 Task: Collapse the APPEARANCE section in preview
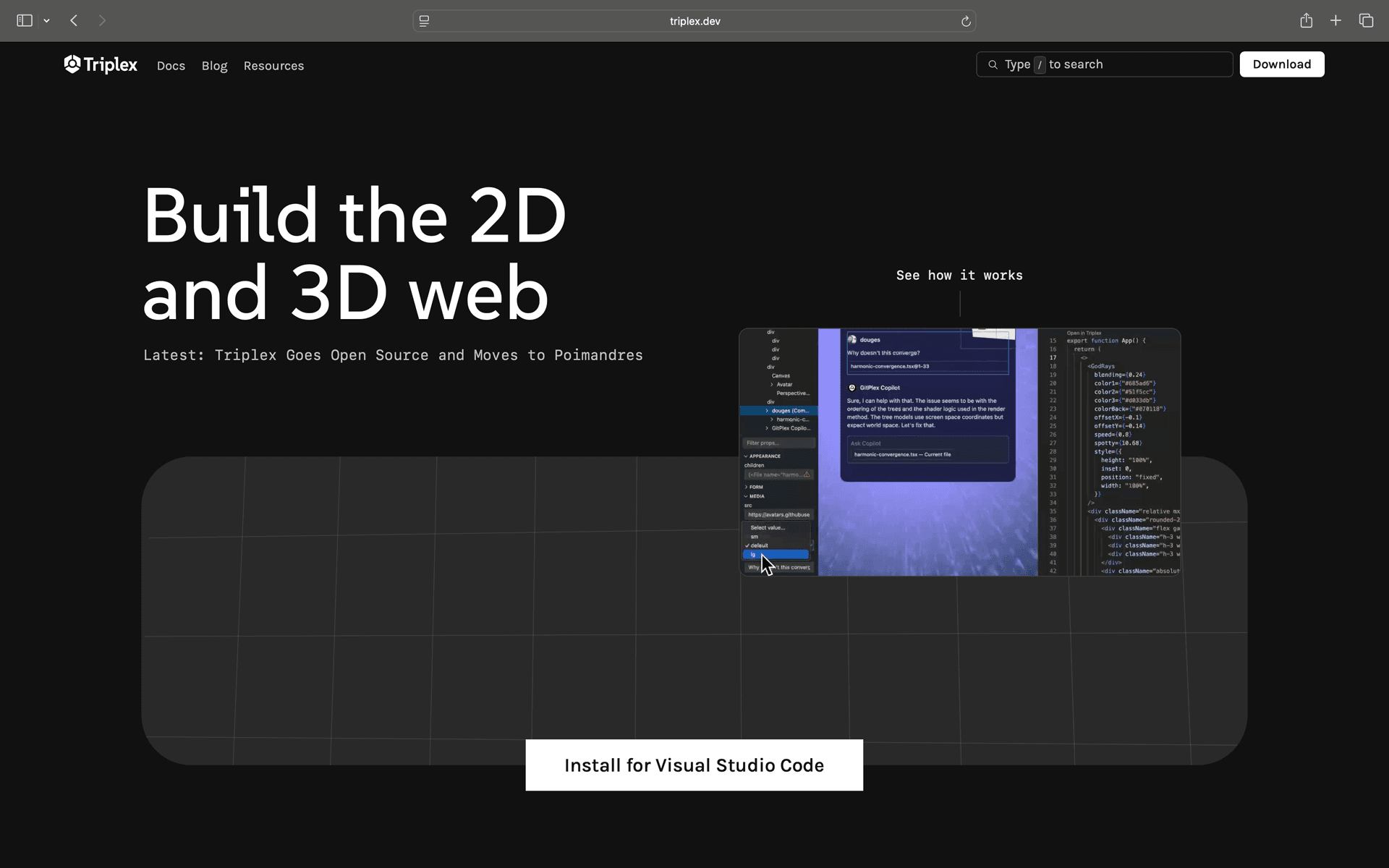(763, 456)
